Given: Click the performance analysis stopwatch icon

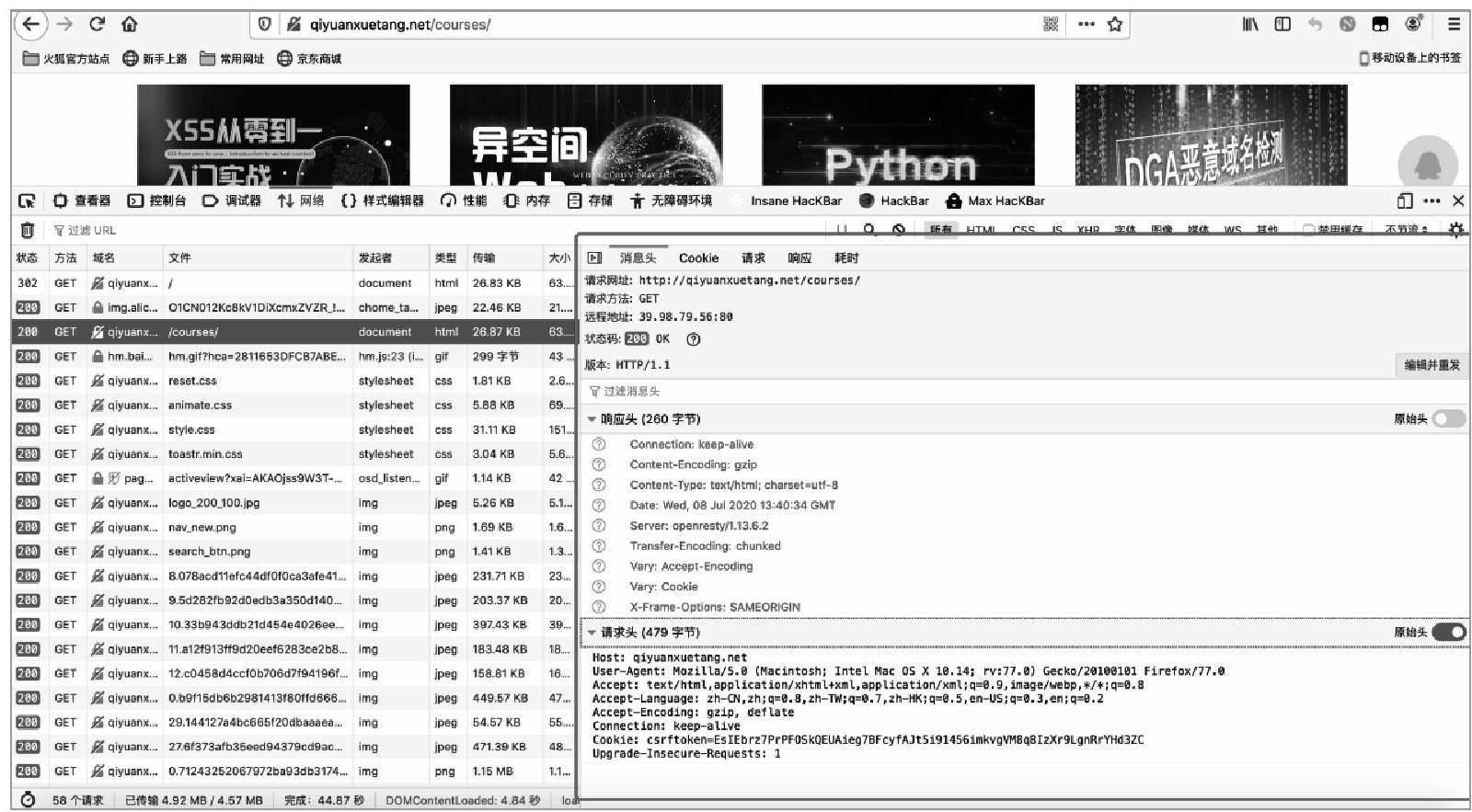Looking at the screenshot, I should 28,800.
